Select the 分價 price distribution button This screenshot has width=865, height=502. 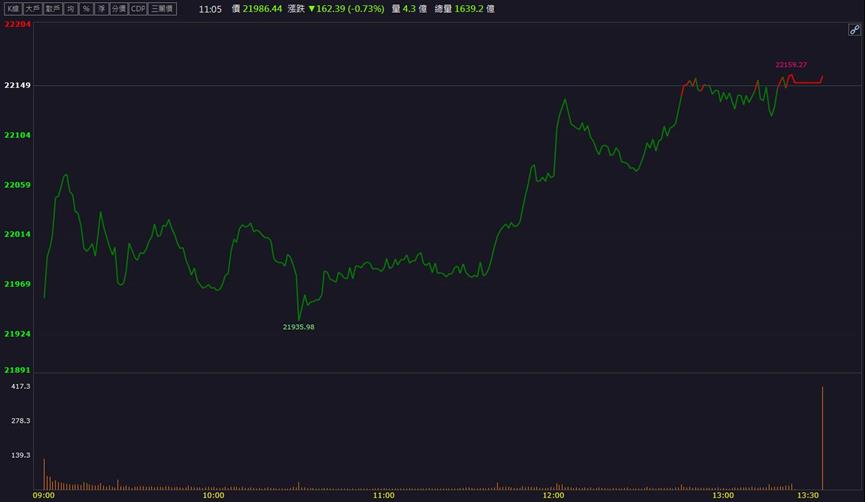pyautogui.click(x=119, y=9)
